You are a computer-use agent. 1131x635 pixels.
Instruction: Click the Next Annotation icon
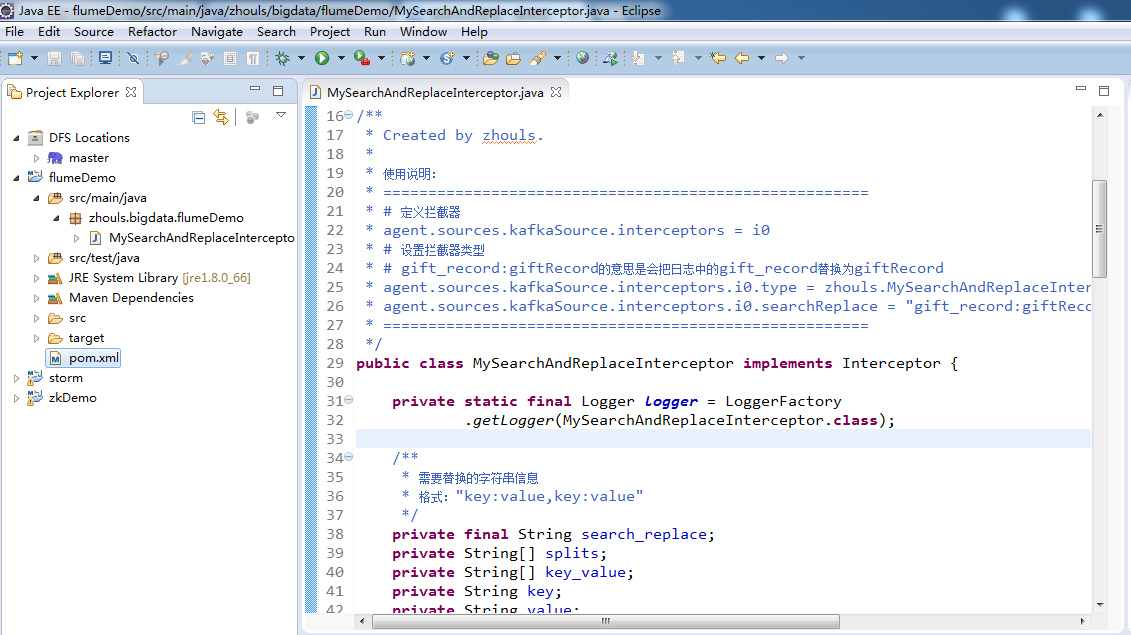coord(639,58)
